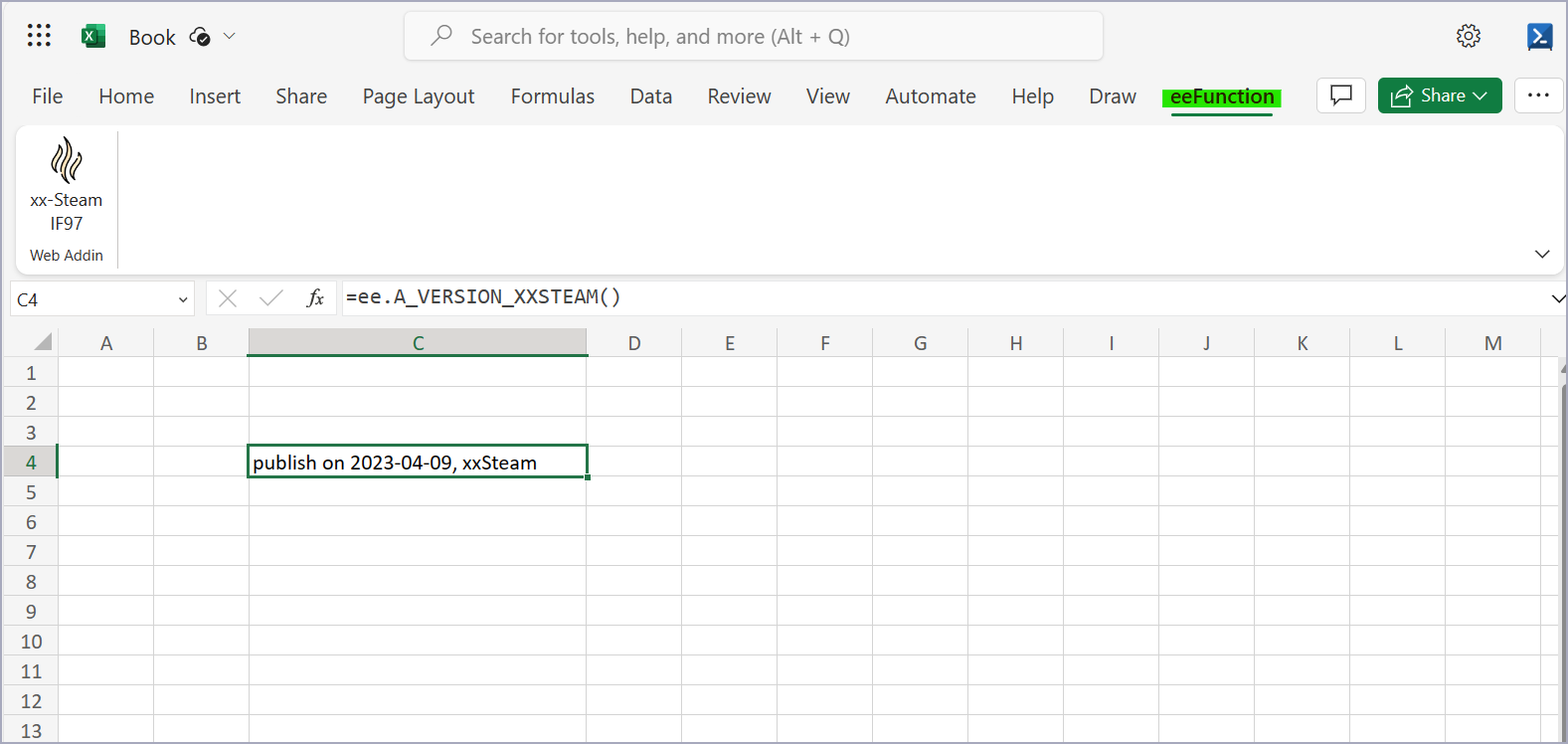Cancel the formula entry with X
Viewport: 1568px width, 744px height.
228,298
